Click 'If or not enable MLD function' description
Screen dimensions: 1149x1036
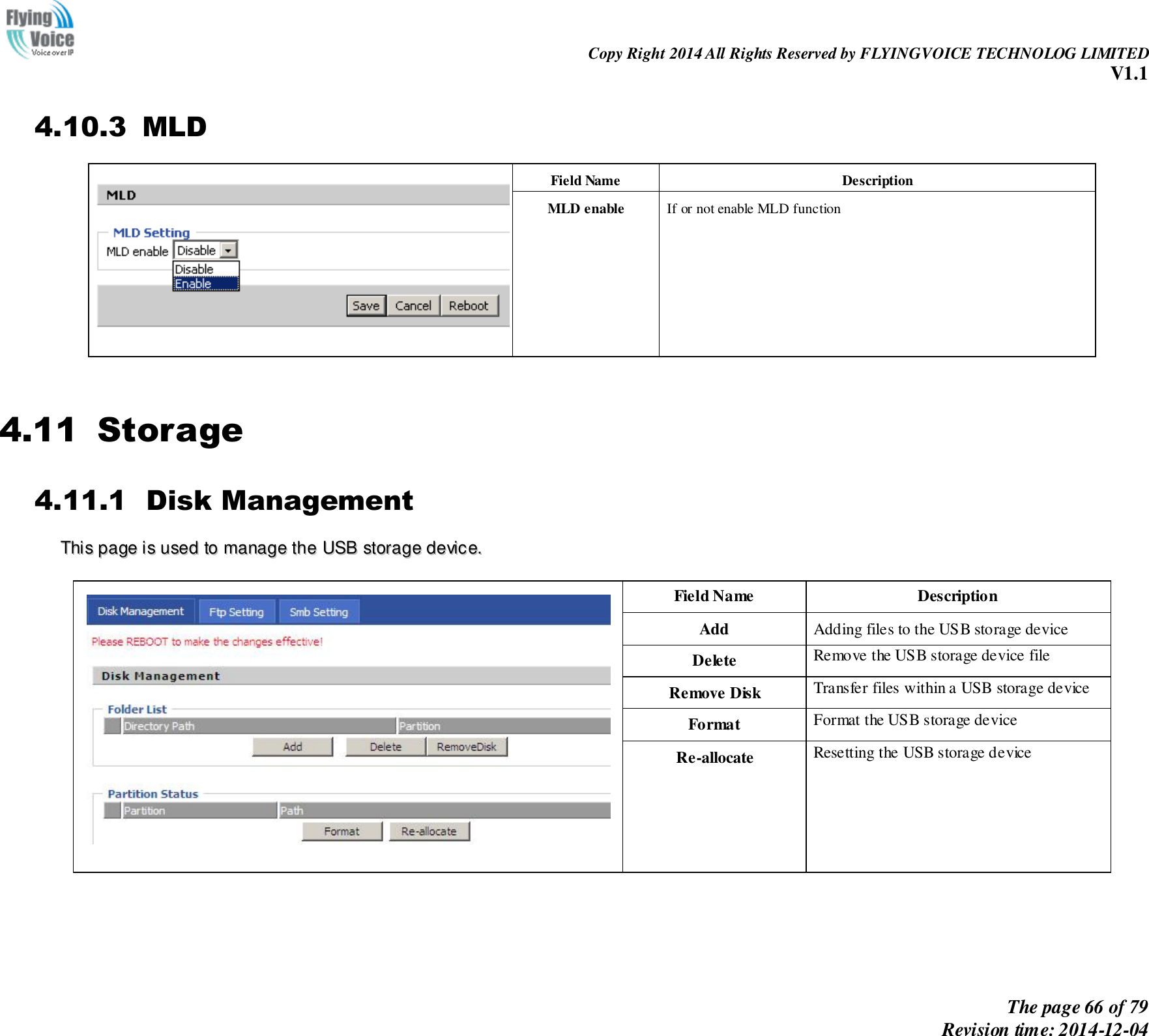753,209
